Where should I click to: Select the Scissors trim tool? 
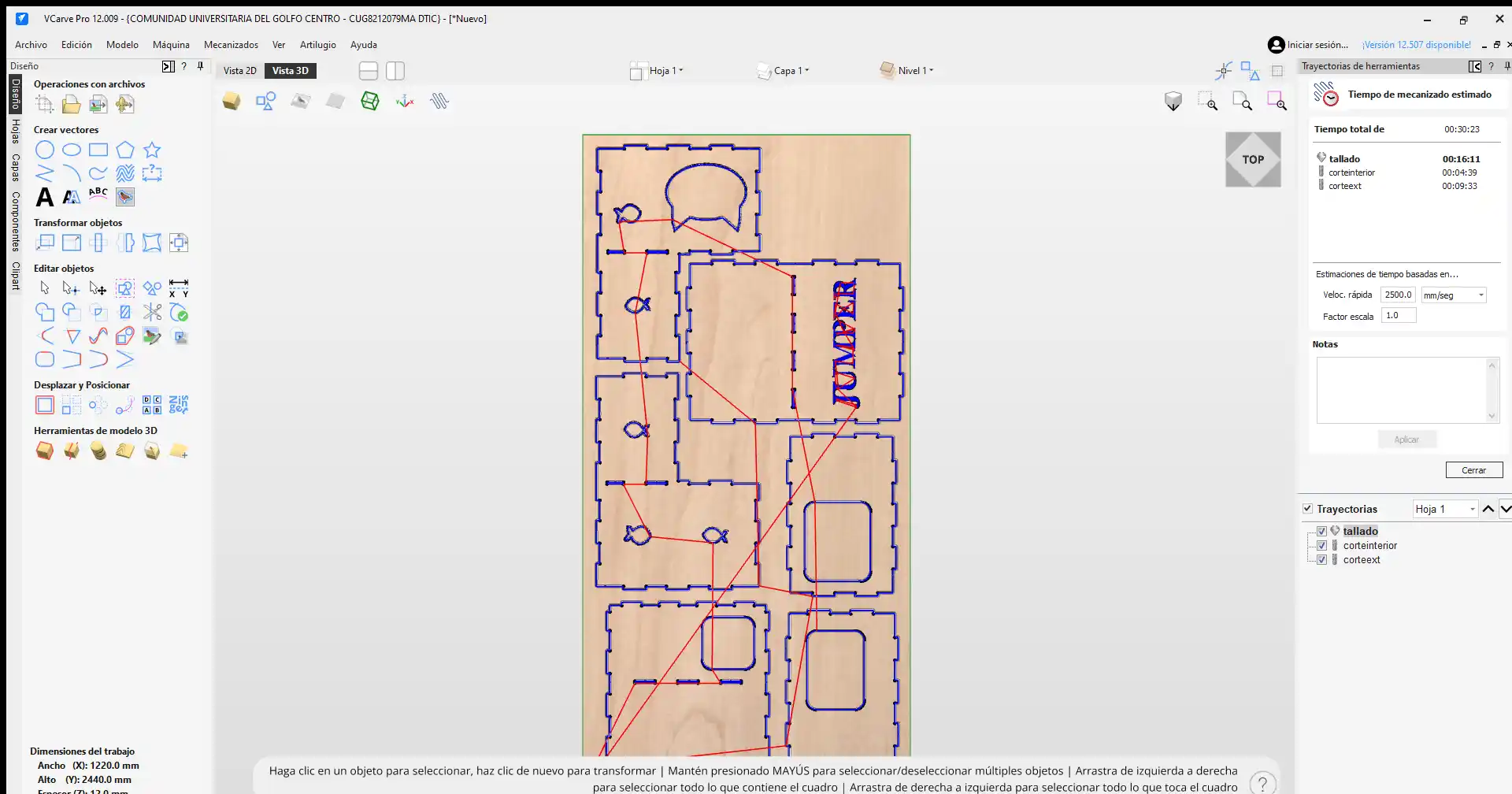152,313
